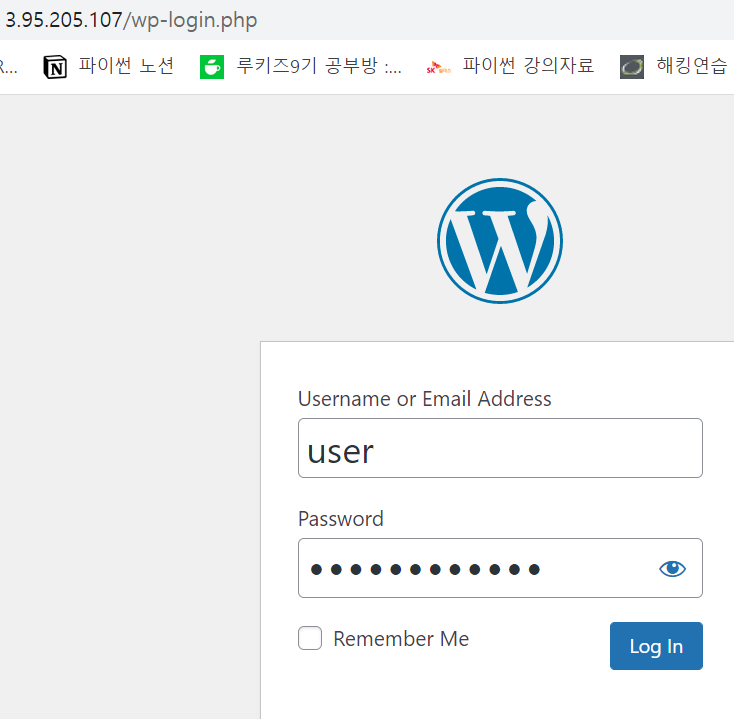Click the Password label

coord(341,519)
